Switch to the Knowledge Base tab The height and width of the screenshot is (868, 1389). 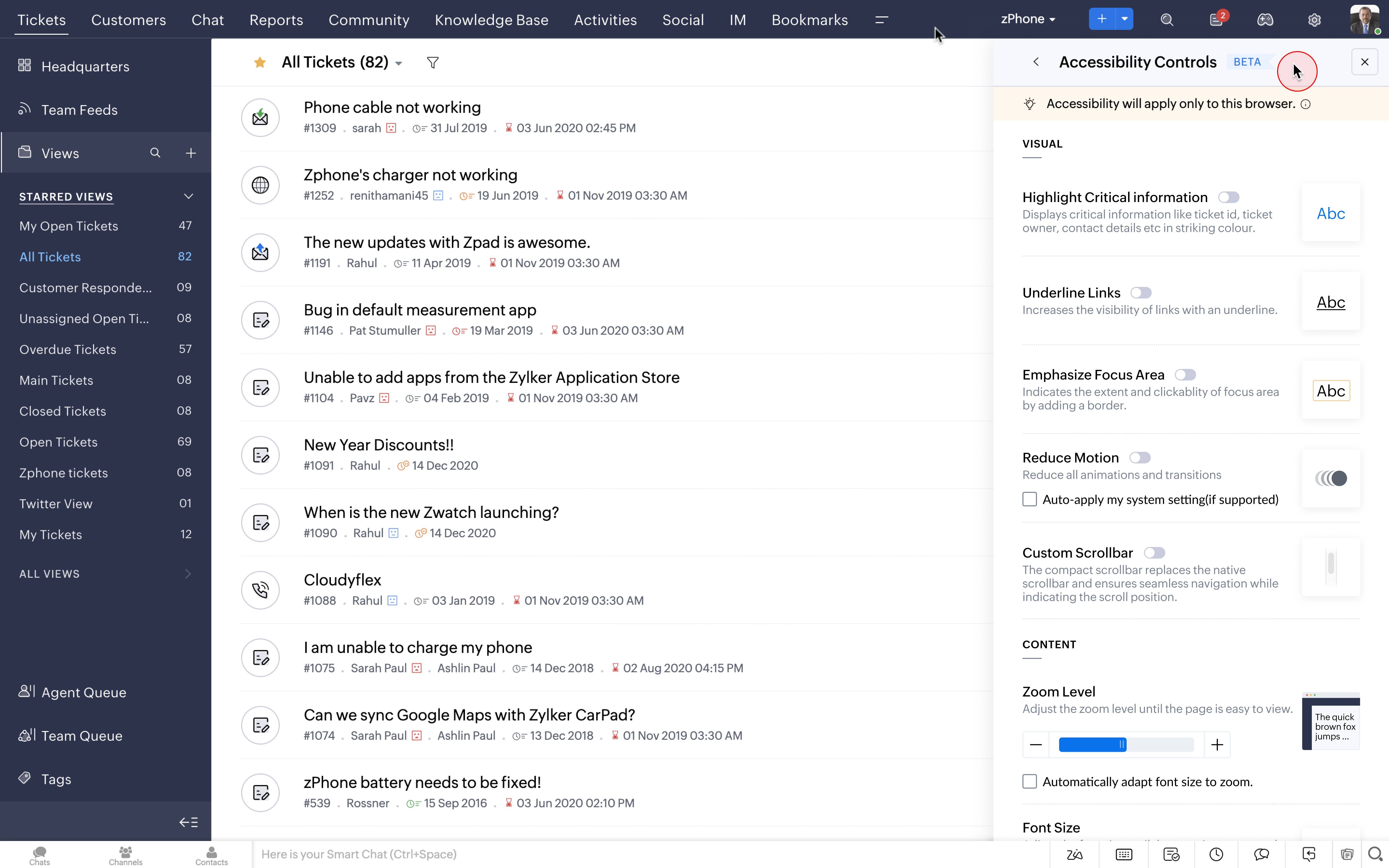491,20
